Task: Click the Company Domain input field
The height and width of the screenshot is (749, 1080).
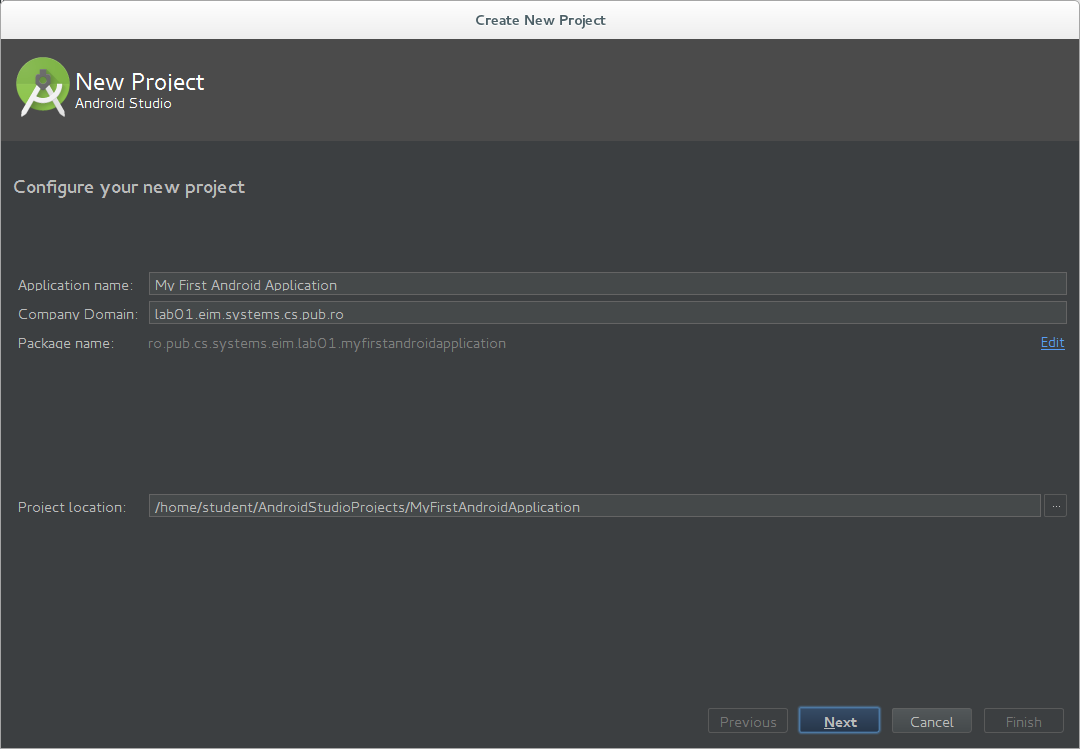Action: [608, 313]
